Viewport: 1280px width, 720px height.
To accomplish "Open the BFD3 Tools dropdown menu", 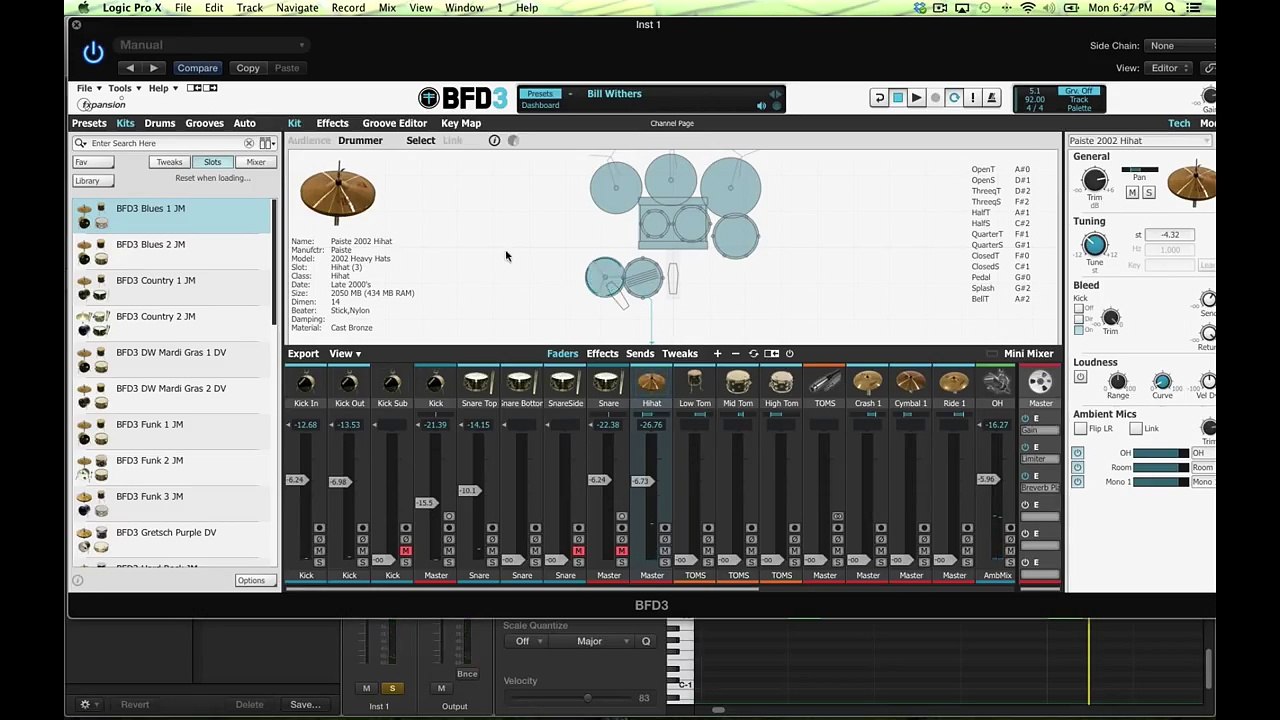I will 123,88.
